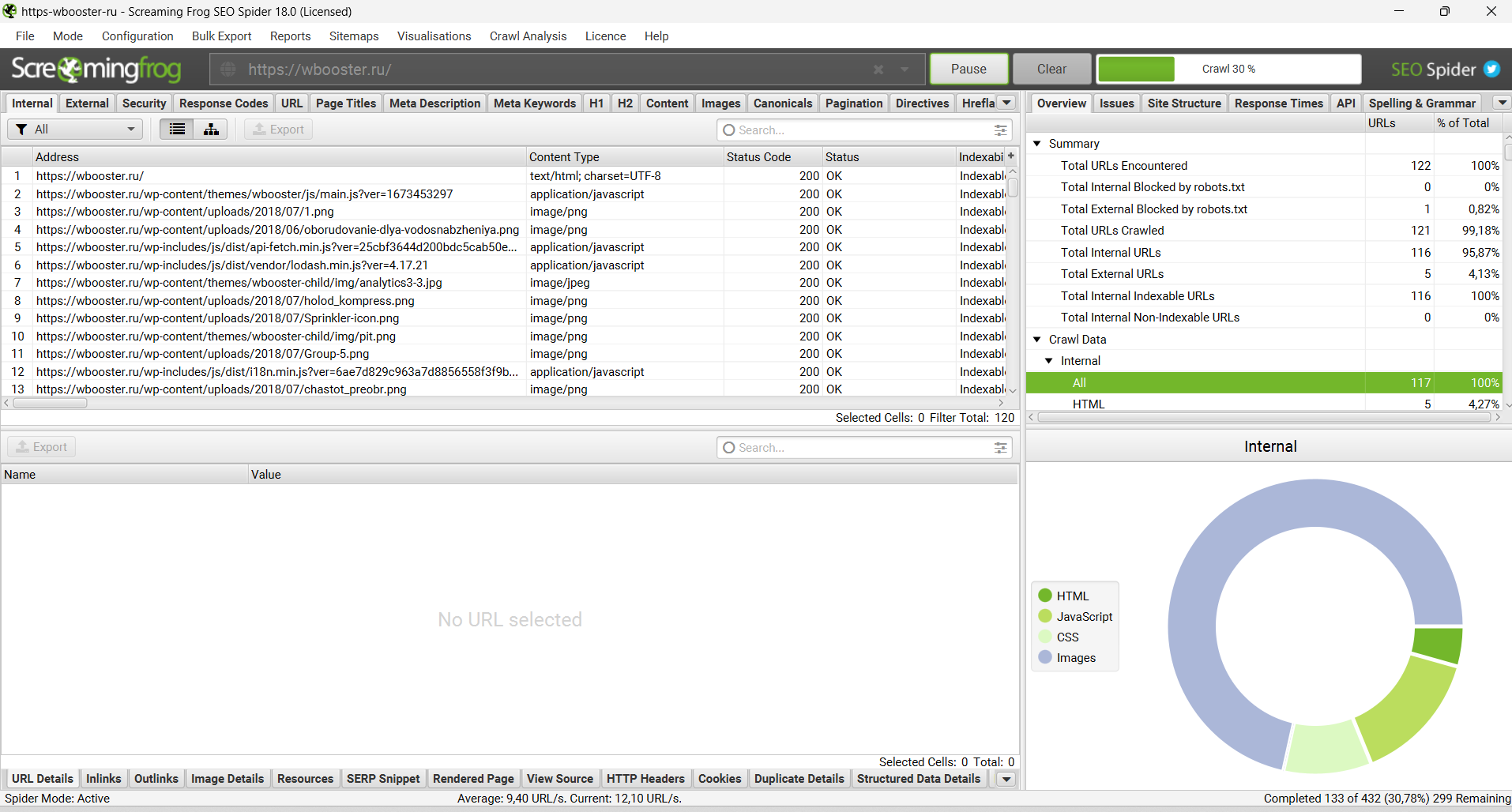Select the All row under Internal

pyautogui.click(x=1264, y=382)
